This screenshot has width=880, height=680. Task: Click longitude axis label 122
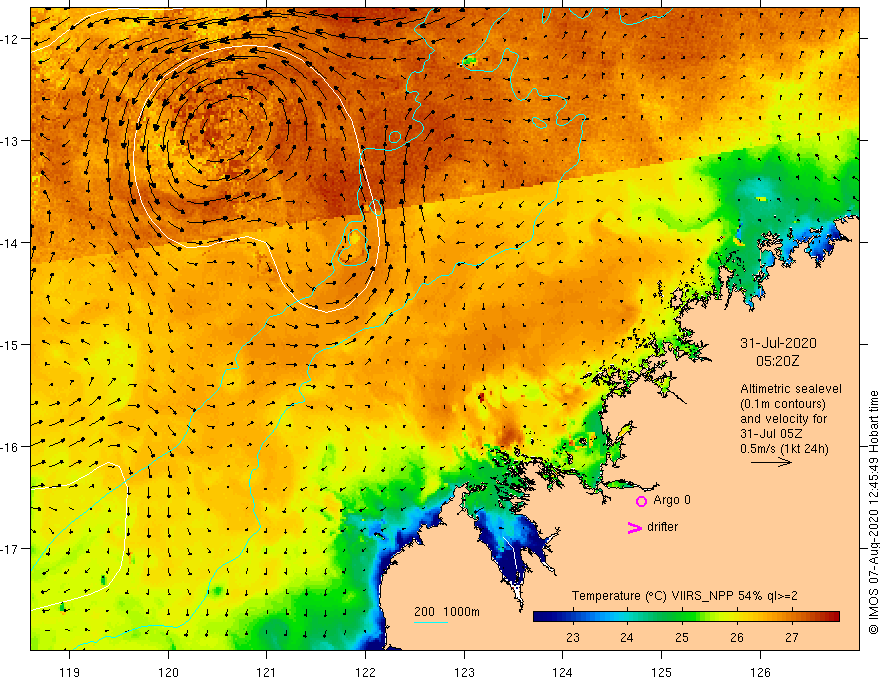[x=365, y=673]
